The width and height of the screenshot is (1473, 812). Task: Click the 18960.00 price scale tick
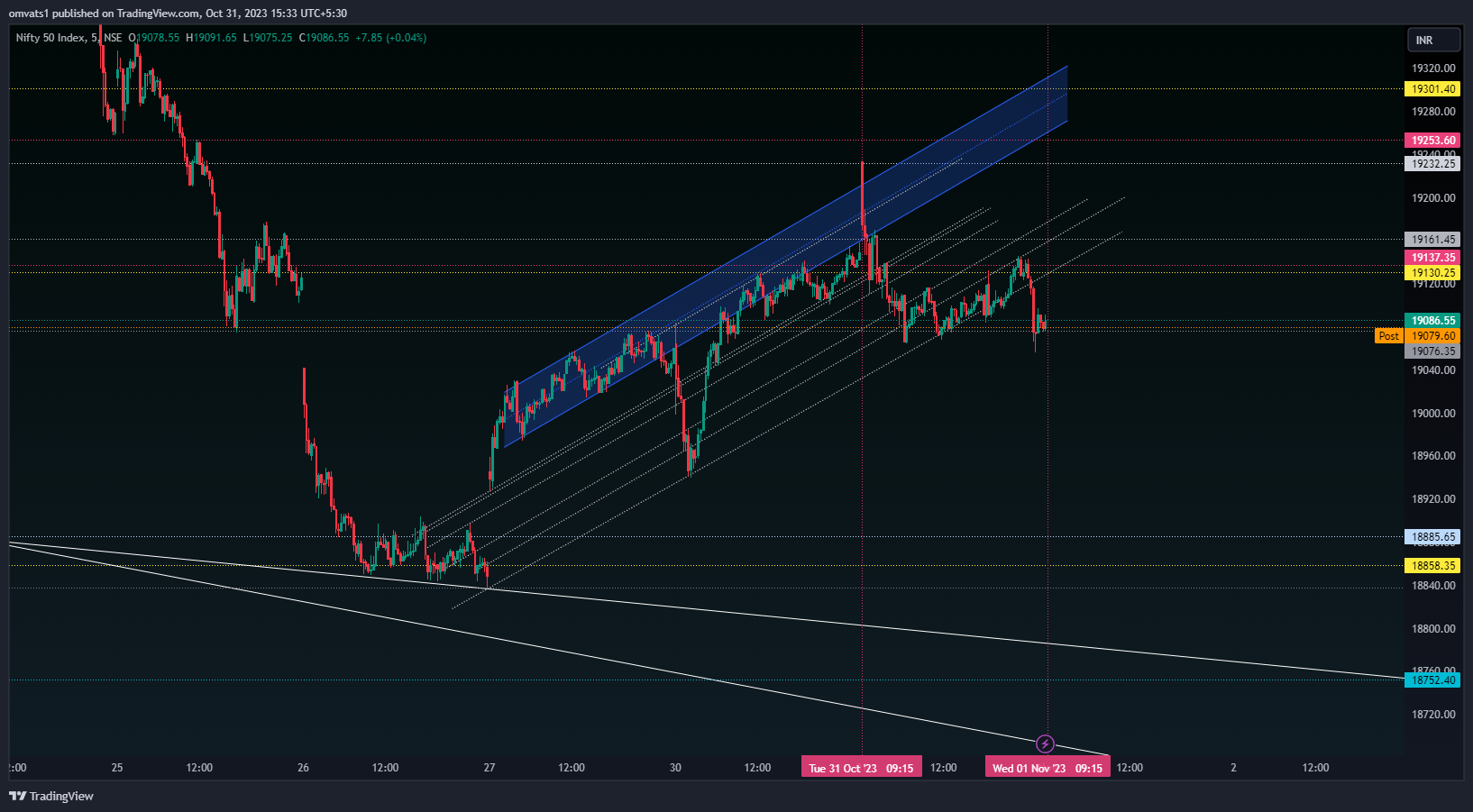(x=1433, y=456)
